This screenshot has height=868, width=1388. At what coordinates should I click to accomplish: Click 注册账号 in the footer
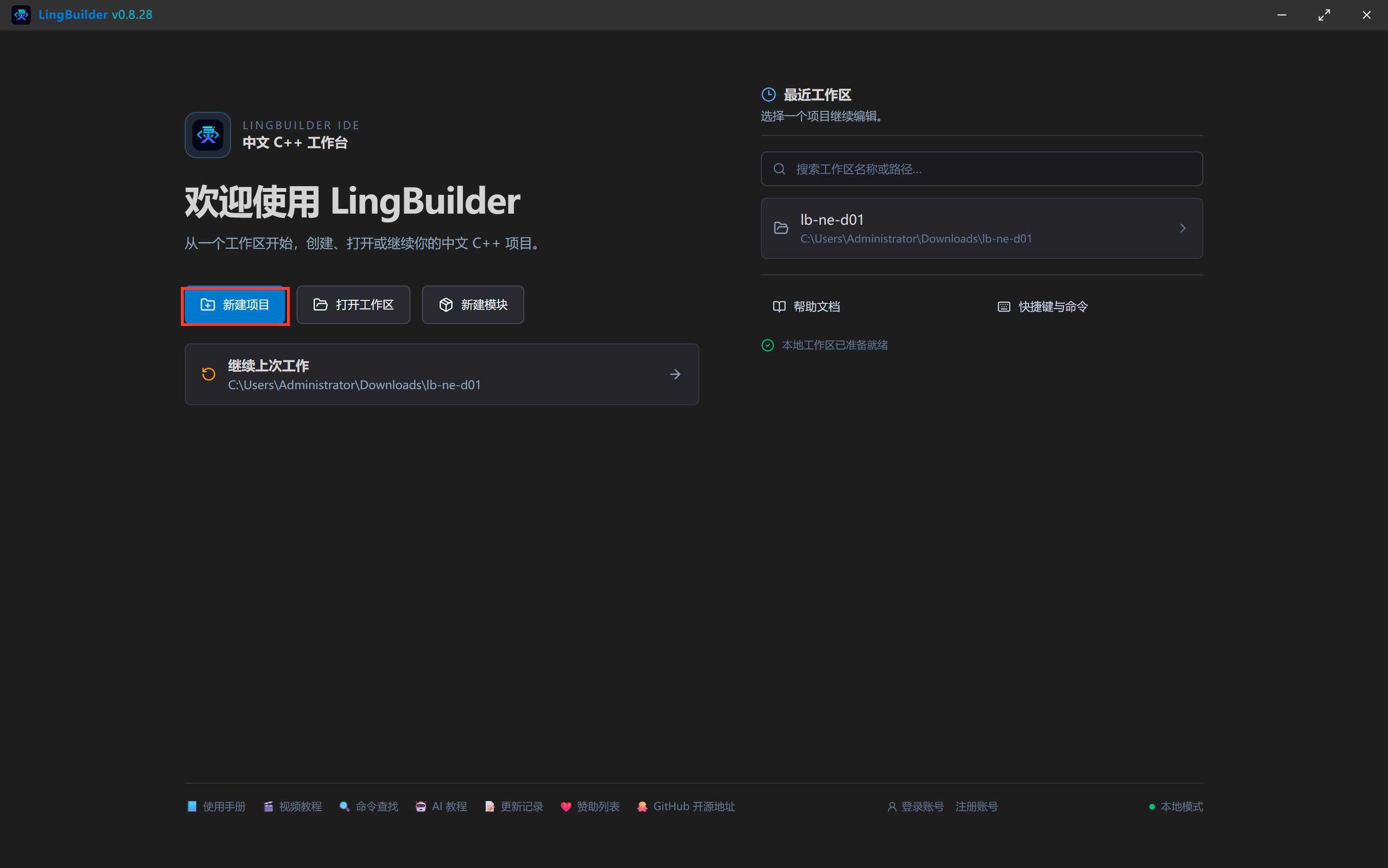977,807
